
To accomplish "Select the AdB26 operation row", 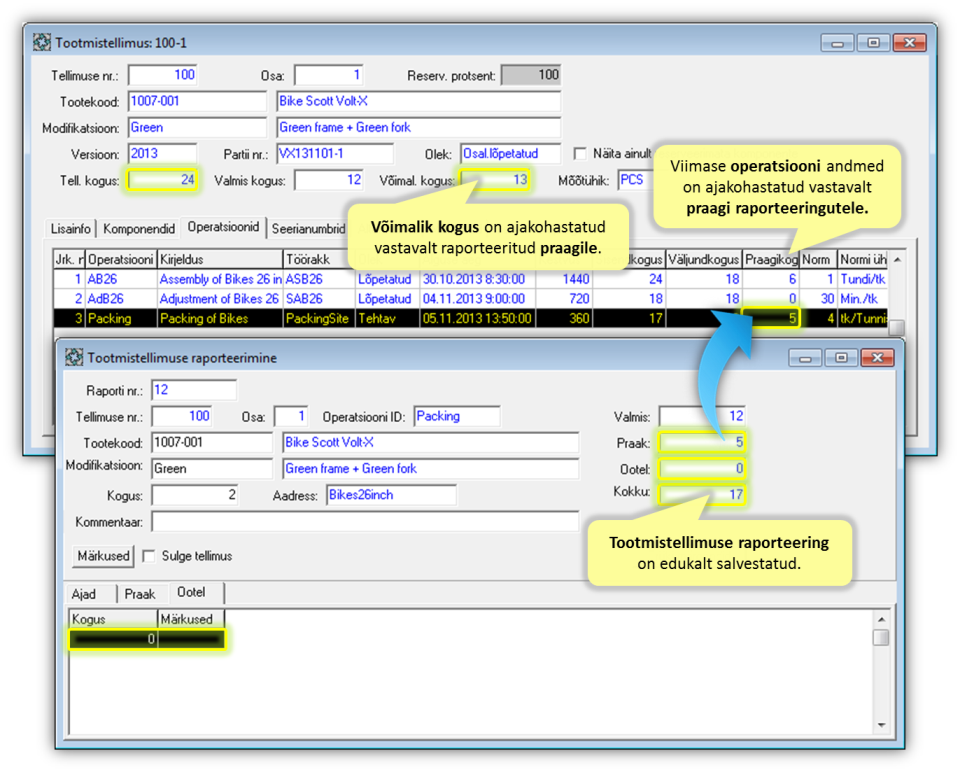I will pyautogui.click(x=470, y=299).
